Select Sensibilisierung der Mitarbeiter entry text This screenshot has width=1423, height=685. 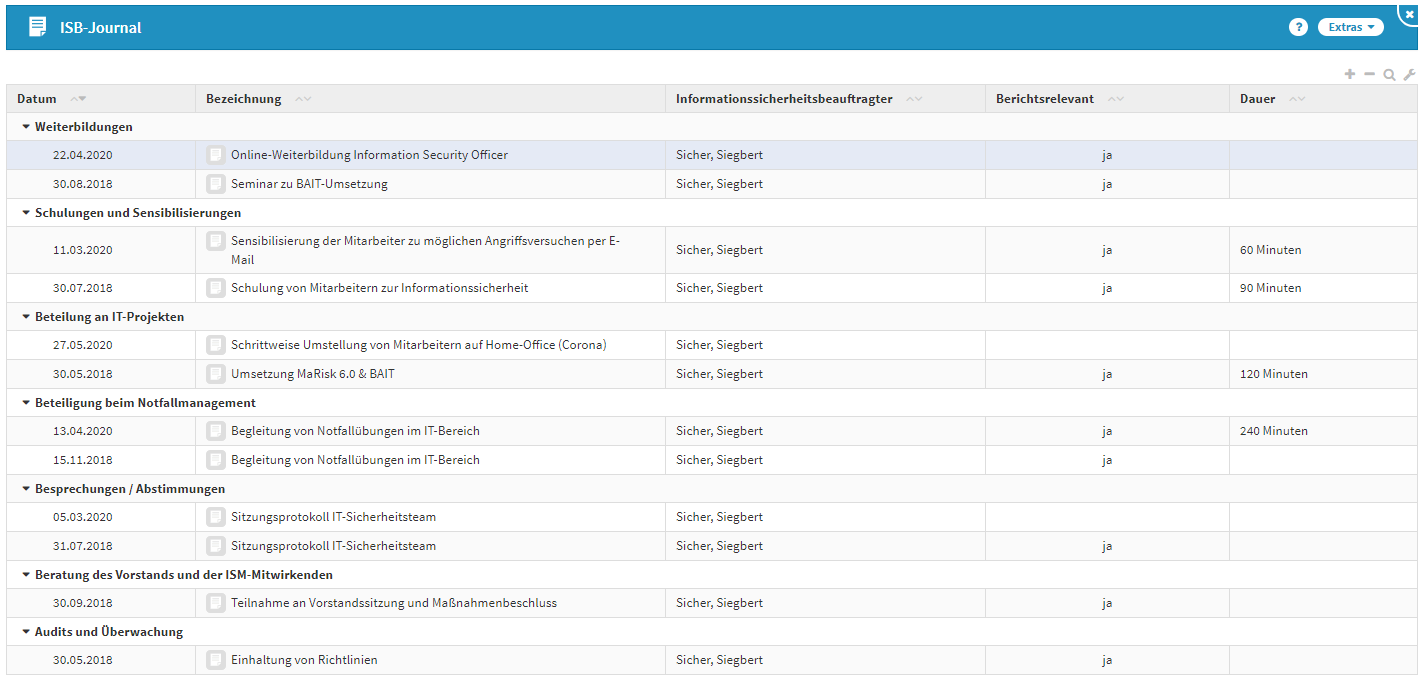(x=425, y=250)
